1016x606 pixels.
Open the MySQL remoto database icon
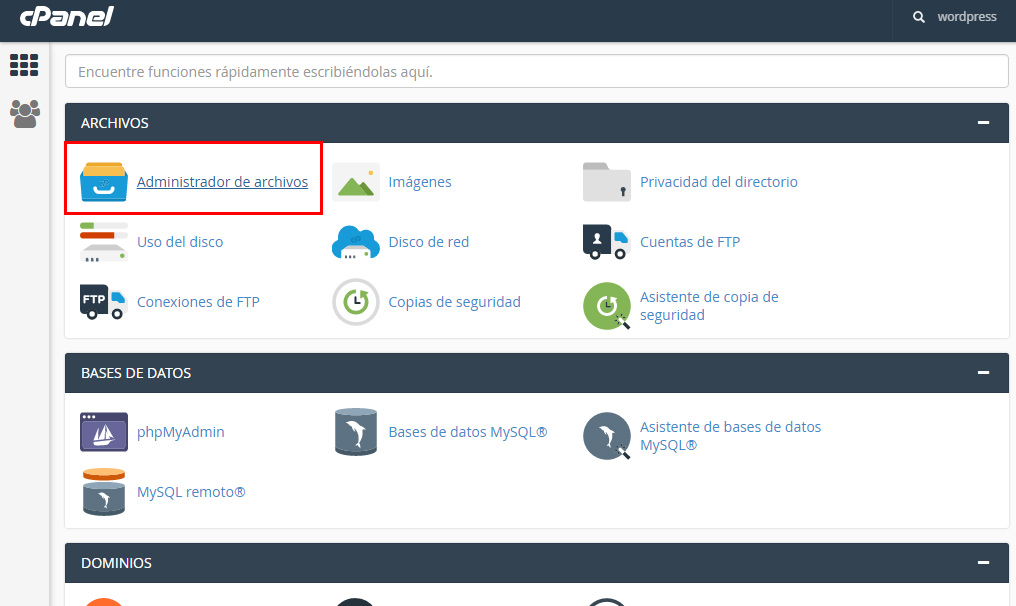pos(104,492)
